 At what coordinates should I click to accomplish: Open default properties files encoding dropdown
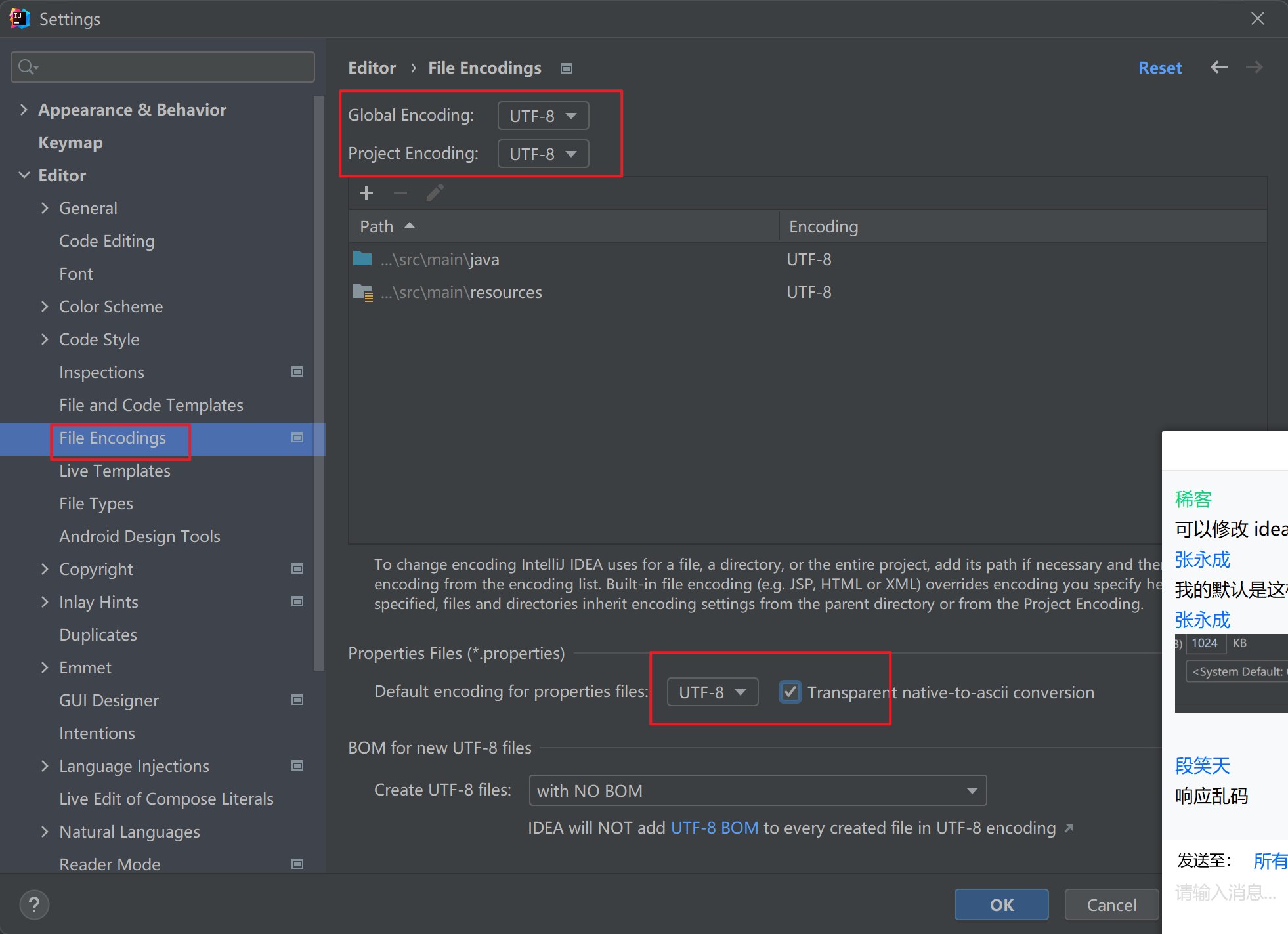pos(712,692)
